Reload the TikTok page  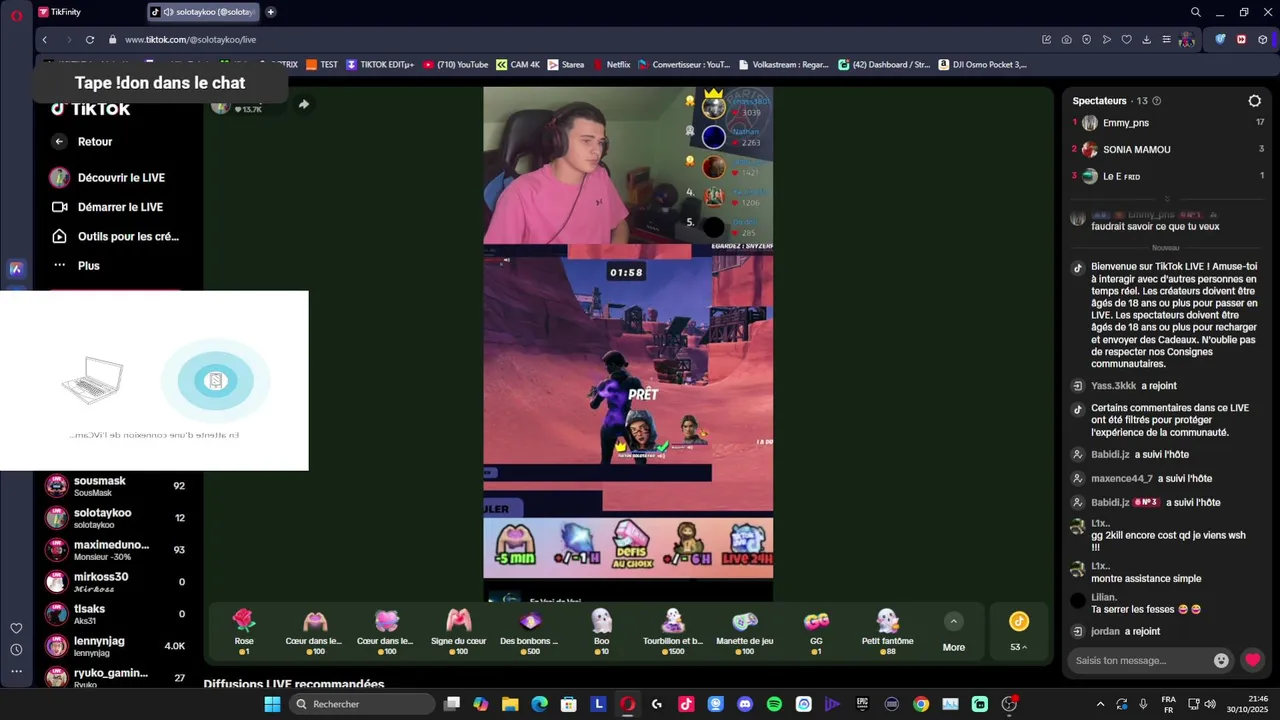click(x=89, y=39)
